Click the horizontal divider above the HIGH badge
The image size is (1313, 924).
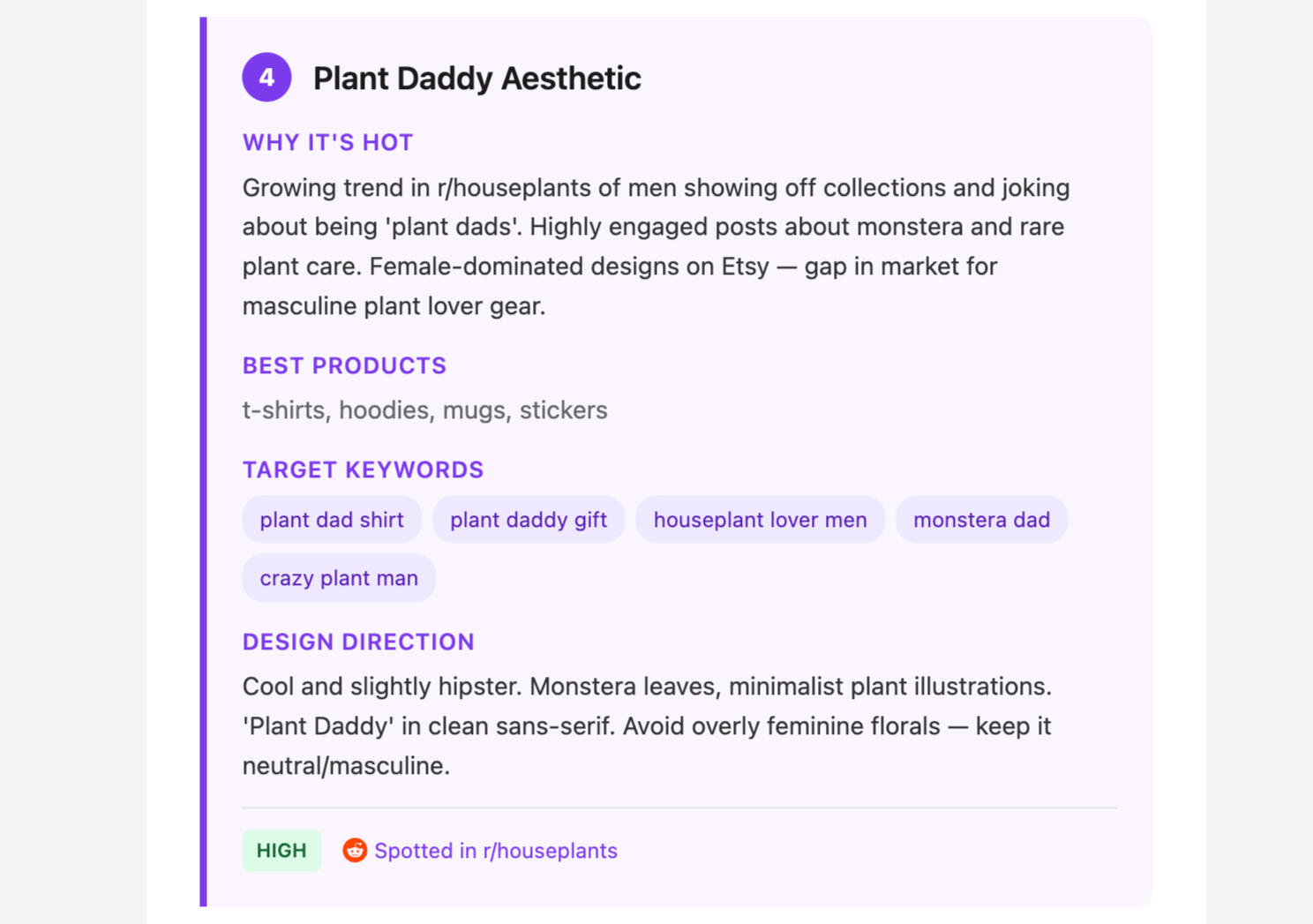pyautogui.click(x=679, y=808)
